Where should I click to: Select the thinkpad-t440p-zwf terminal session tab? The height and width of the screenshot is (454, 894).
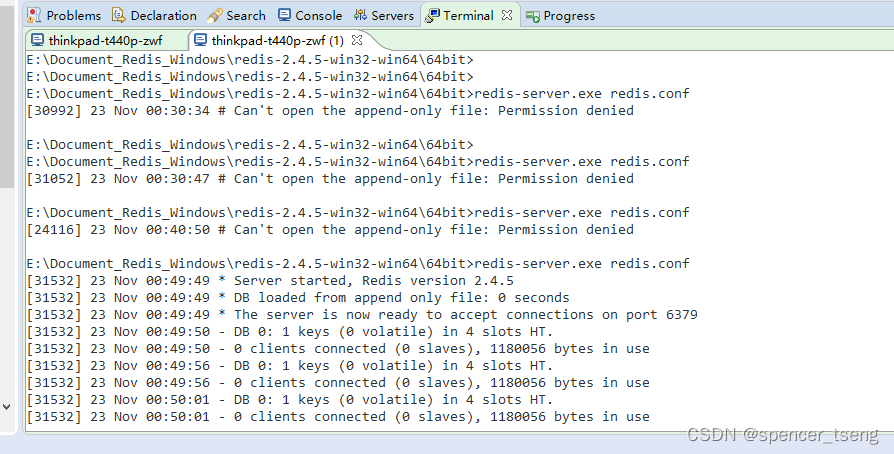coord(107,40)
